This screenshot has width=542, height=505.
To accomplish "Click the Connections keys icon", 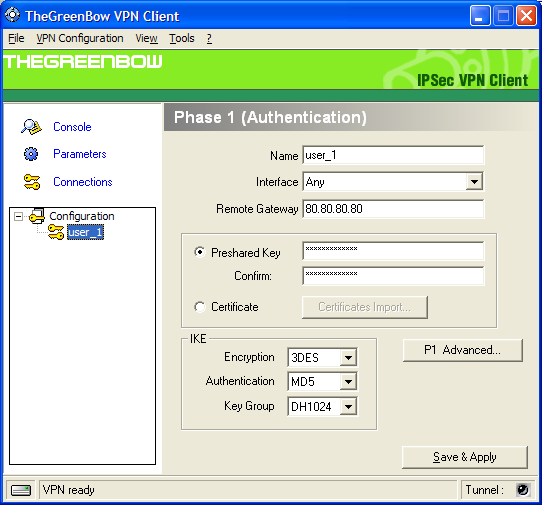I will point(32,182).
